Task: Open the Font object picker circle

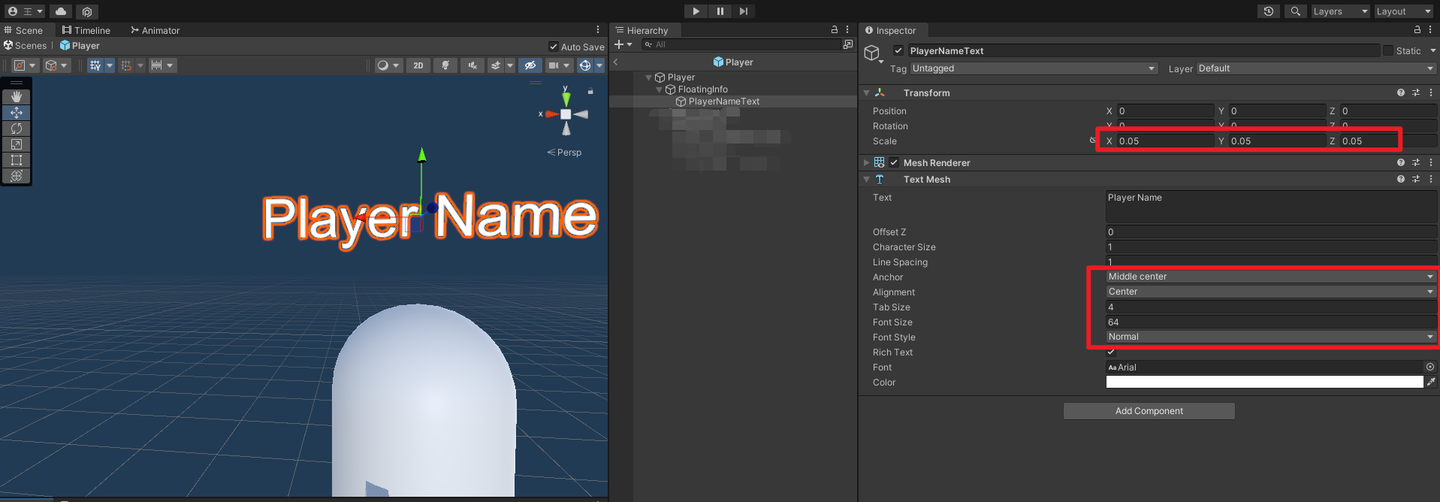Action: tap(1430, 367)
